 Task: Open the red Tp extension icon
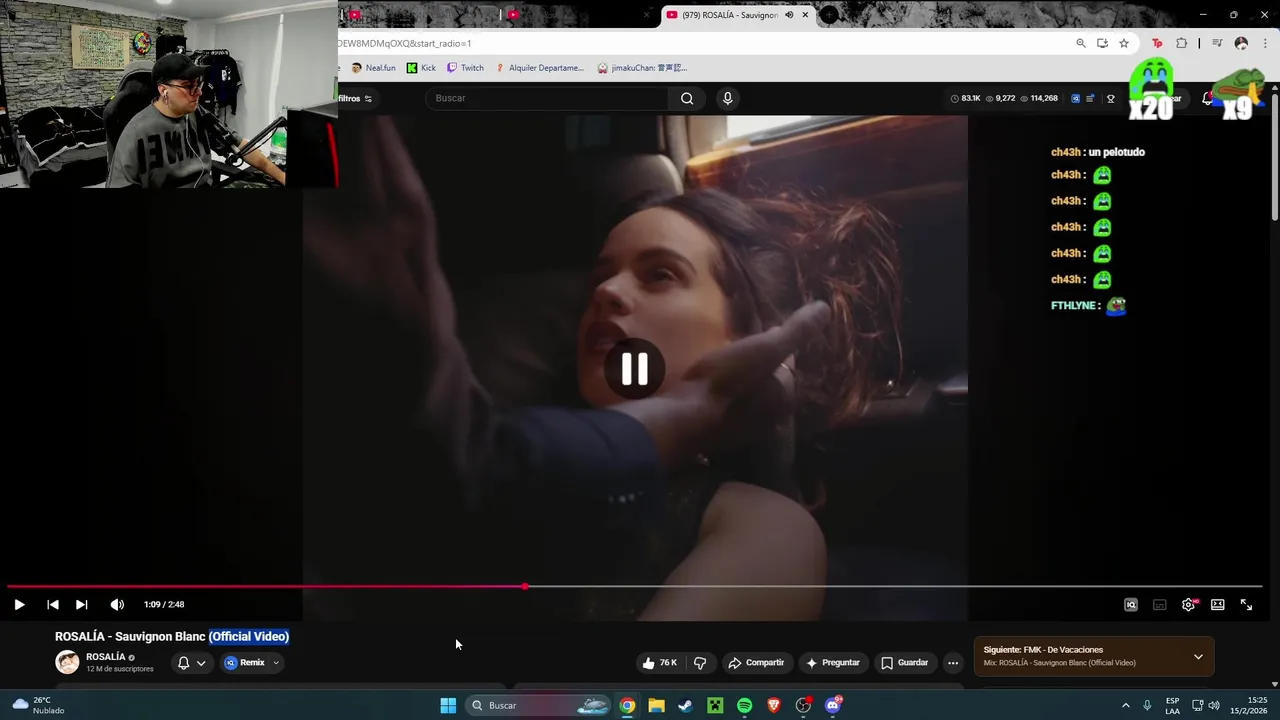coord(1157,43)
